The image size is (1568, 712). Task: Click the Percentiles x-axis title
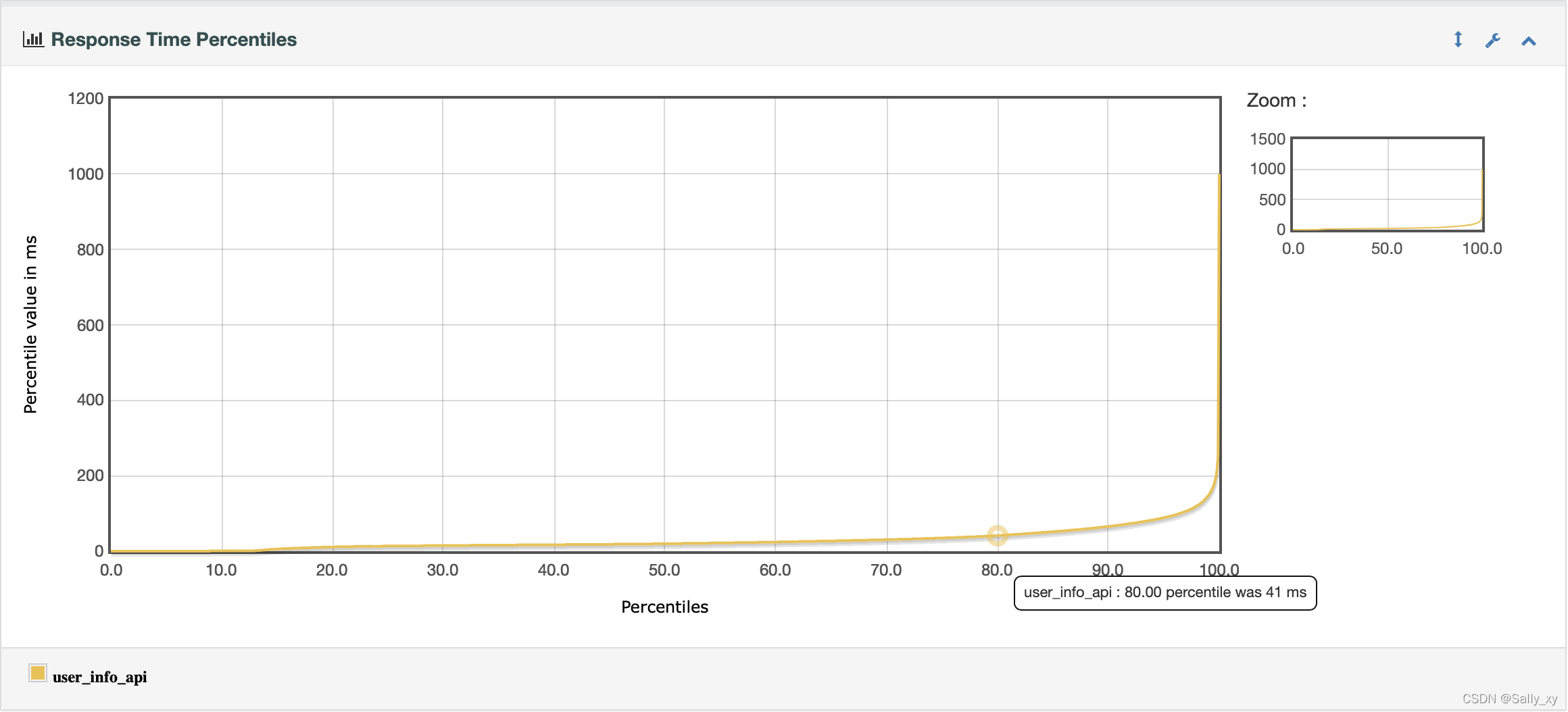click(664, 607)
